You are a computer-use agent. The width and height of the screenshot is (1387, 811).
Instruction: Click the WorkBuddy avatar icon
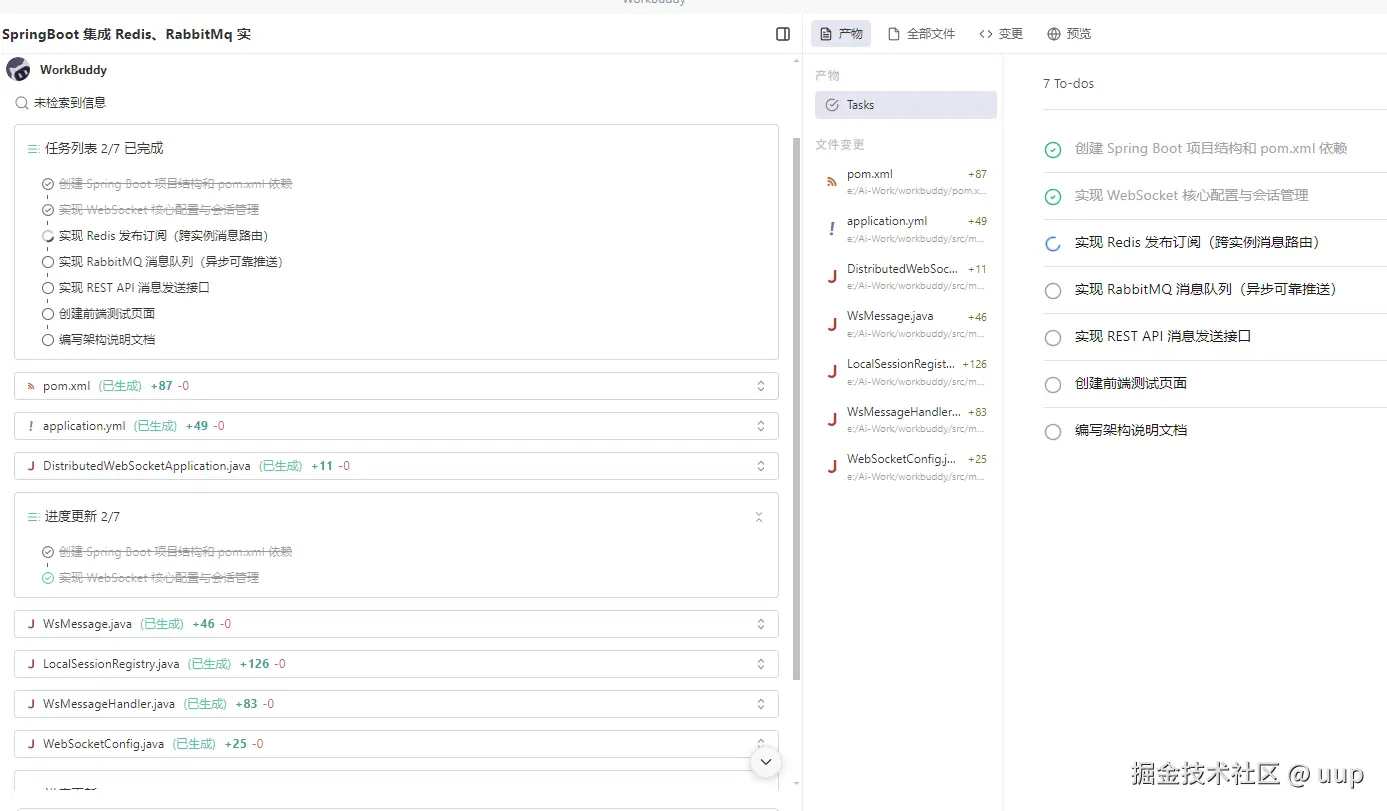[x=18, y=70]
